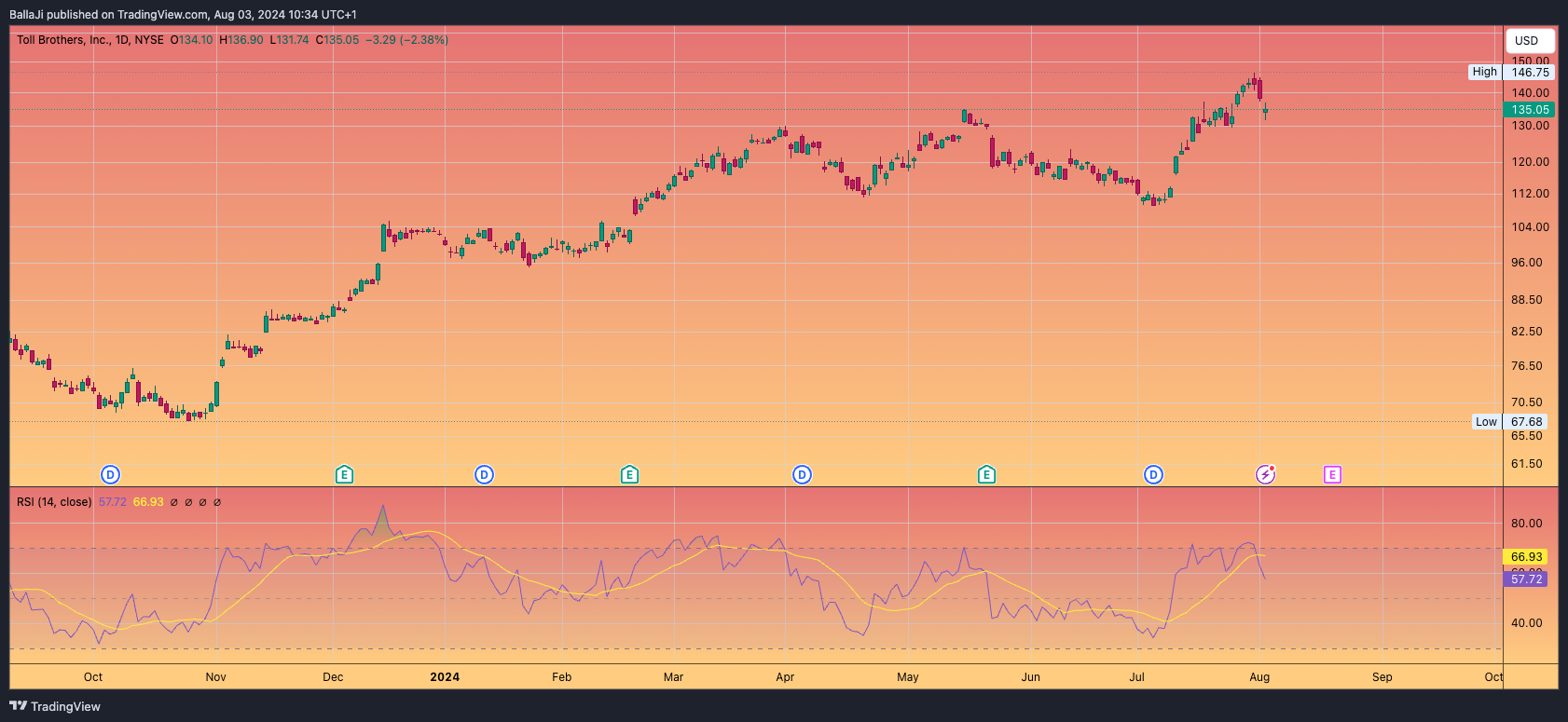This screenshot has height=722, width=1568.
Task: Click the USD currency label
Action: click(1530, 41)
